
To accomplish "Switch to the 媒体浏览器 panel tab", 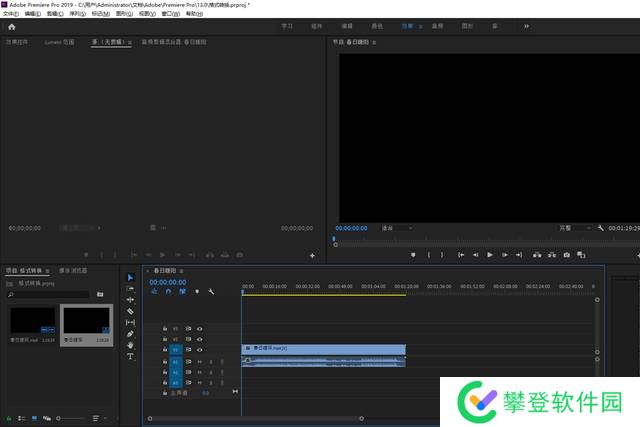I will tap(73, 270).
